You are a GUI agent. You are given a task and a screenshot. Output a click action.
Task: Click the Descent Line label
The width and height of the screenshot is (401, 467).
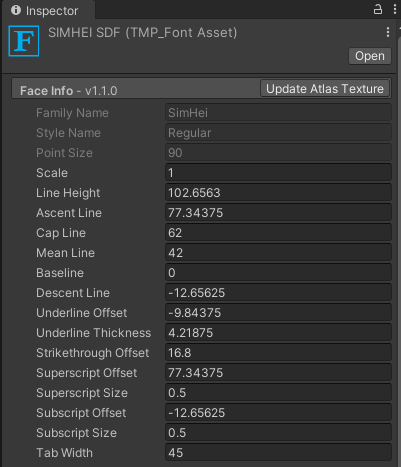tap(73, 293)
